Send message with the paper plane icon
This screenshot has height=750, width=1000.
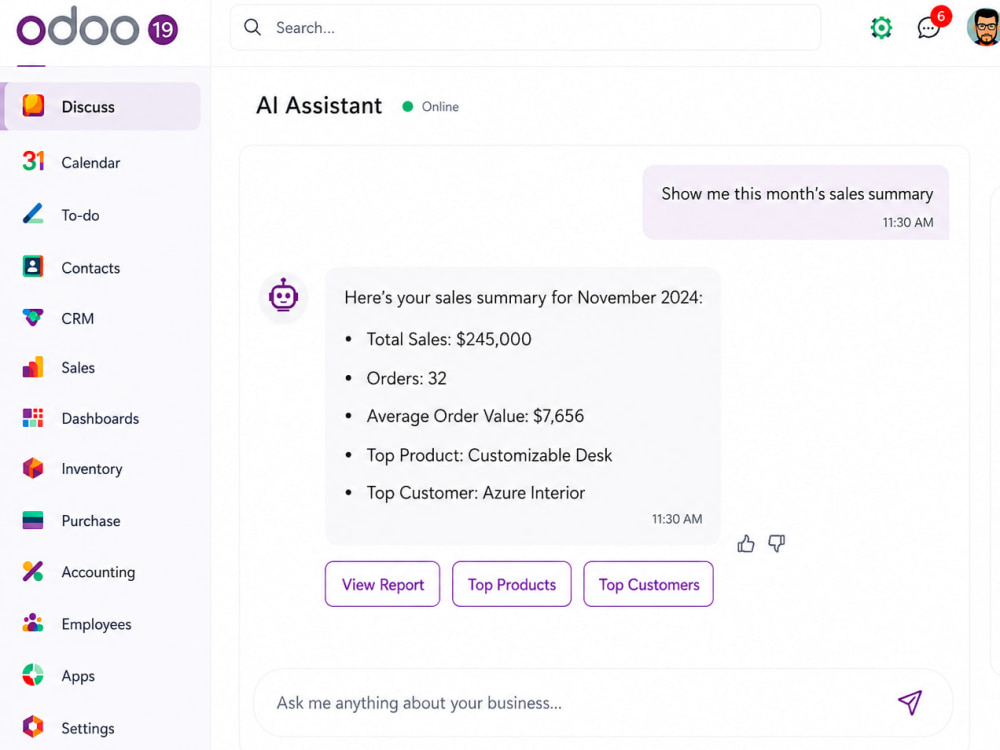click(x=910, y=702)
